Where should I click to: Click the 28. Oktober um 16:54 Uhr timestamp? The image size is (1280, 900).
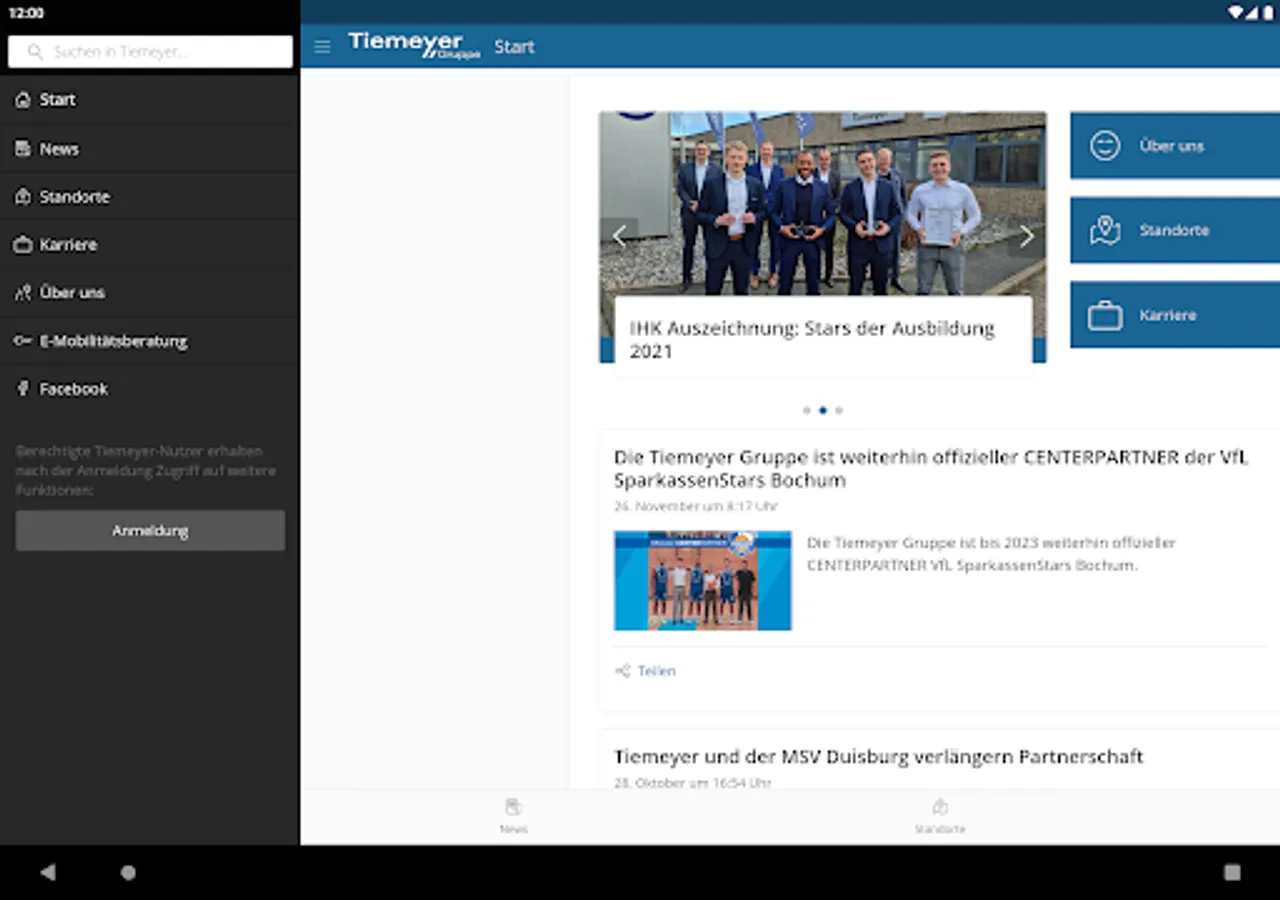[x=693, y=782]
